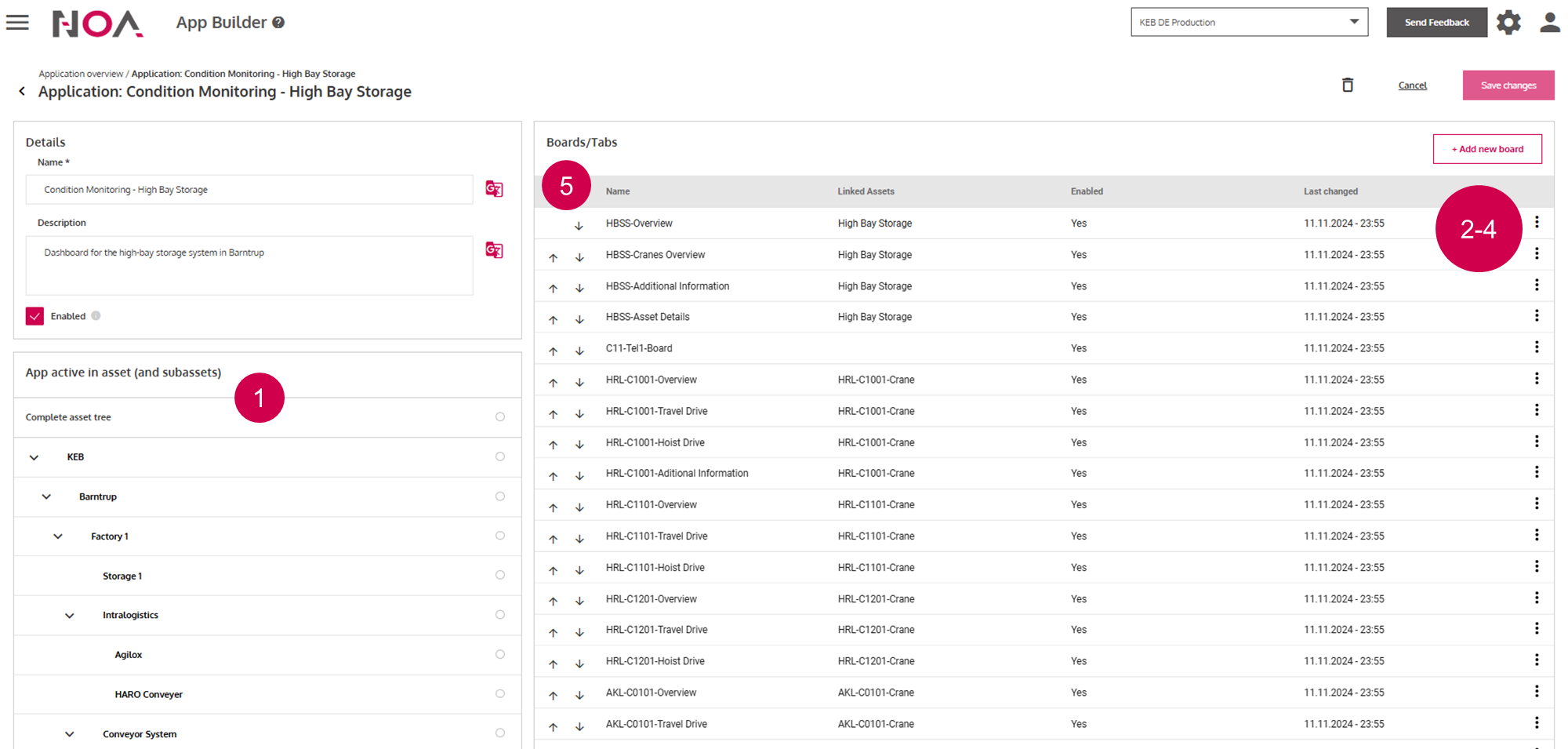The image size is (1568, 749).
Task: Collapse the KEB tree node
Action: tap(34, 457)
